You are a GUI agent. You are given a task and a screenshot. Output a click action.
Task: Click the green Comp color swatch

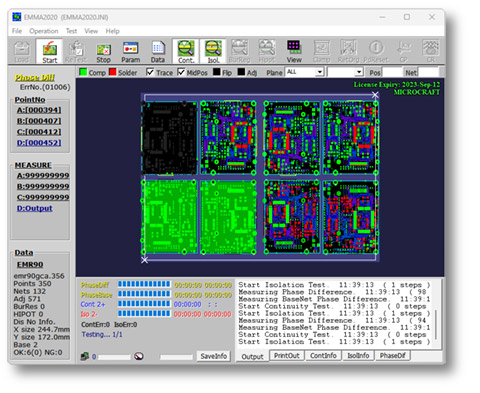[83, 72]
